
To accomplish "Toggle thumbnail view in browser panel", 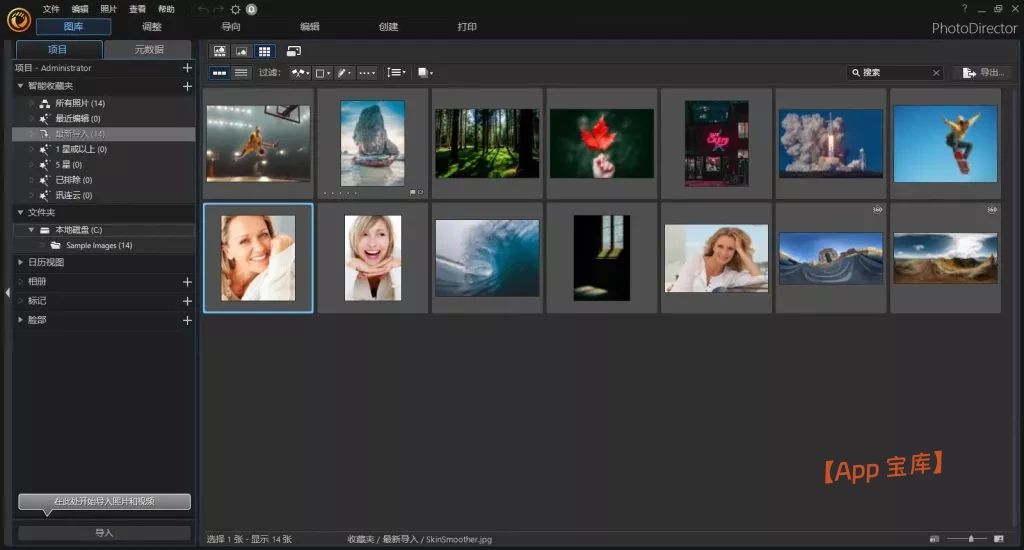I will 219,73.
